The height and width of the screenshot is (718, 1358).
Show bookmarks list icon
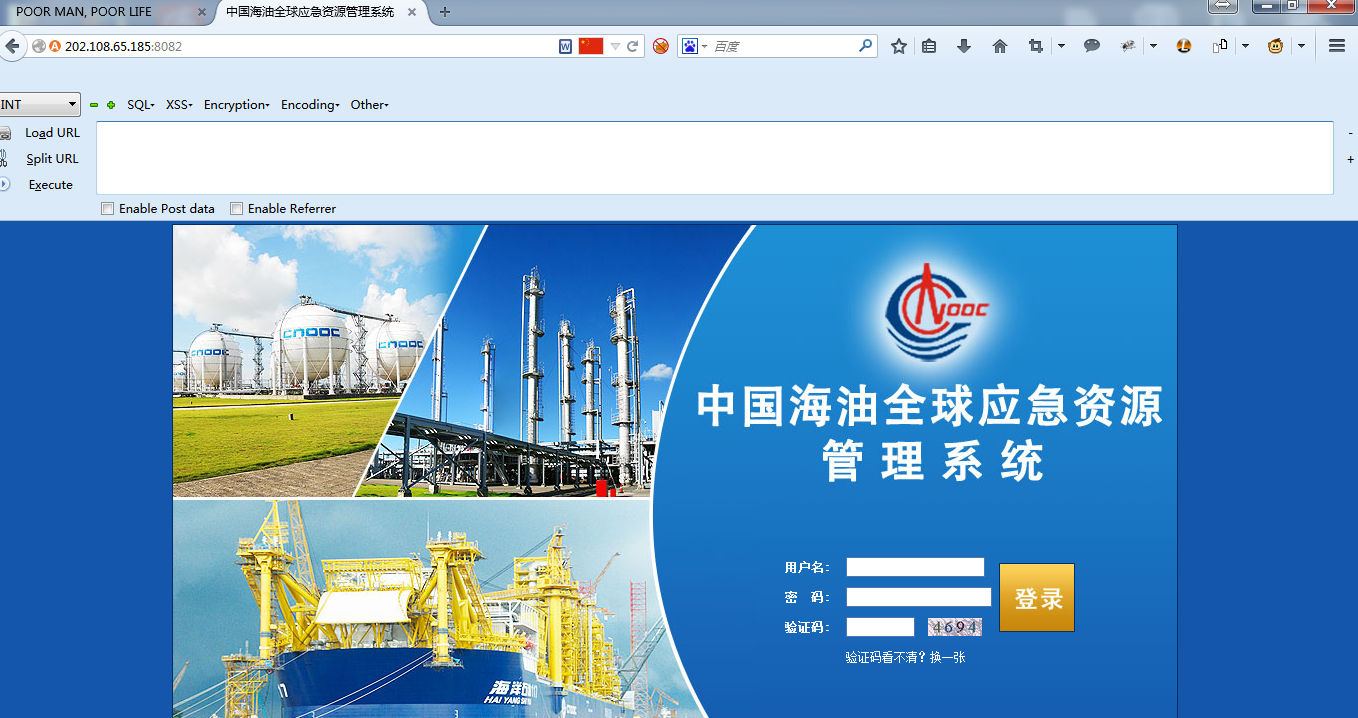coord(929,46)
